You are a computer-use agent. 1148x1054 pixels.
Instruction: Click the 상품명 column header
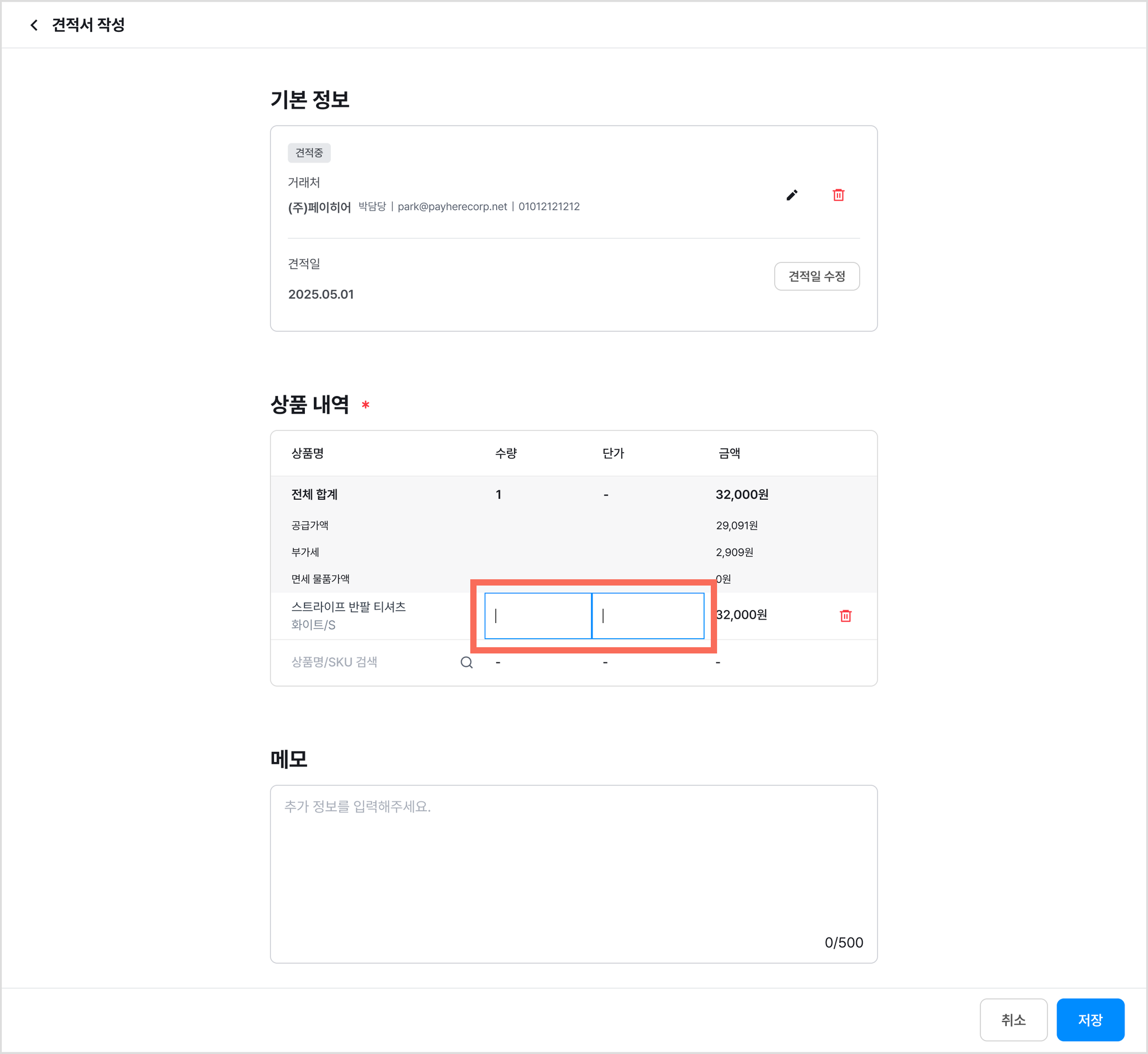click(308, 453)
